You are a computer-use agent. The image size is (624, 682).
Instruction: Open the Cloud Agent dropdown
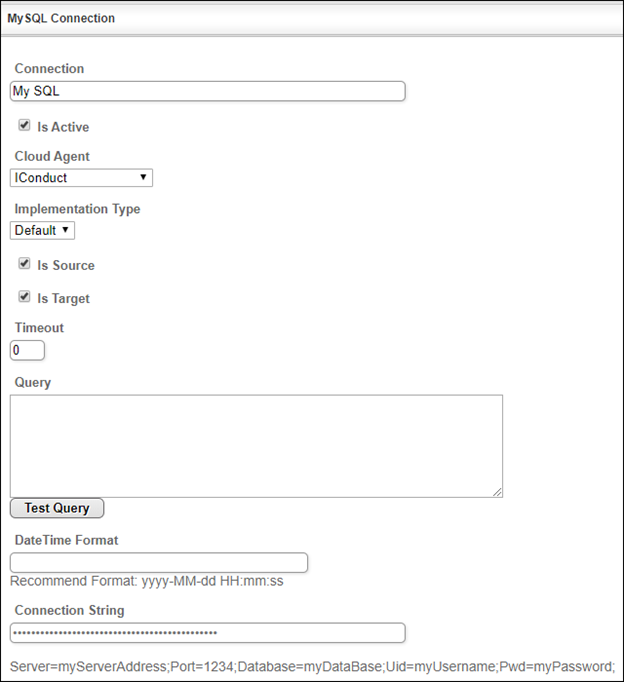[x=81, y=178]
